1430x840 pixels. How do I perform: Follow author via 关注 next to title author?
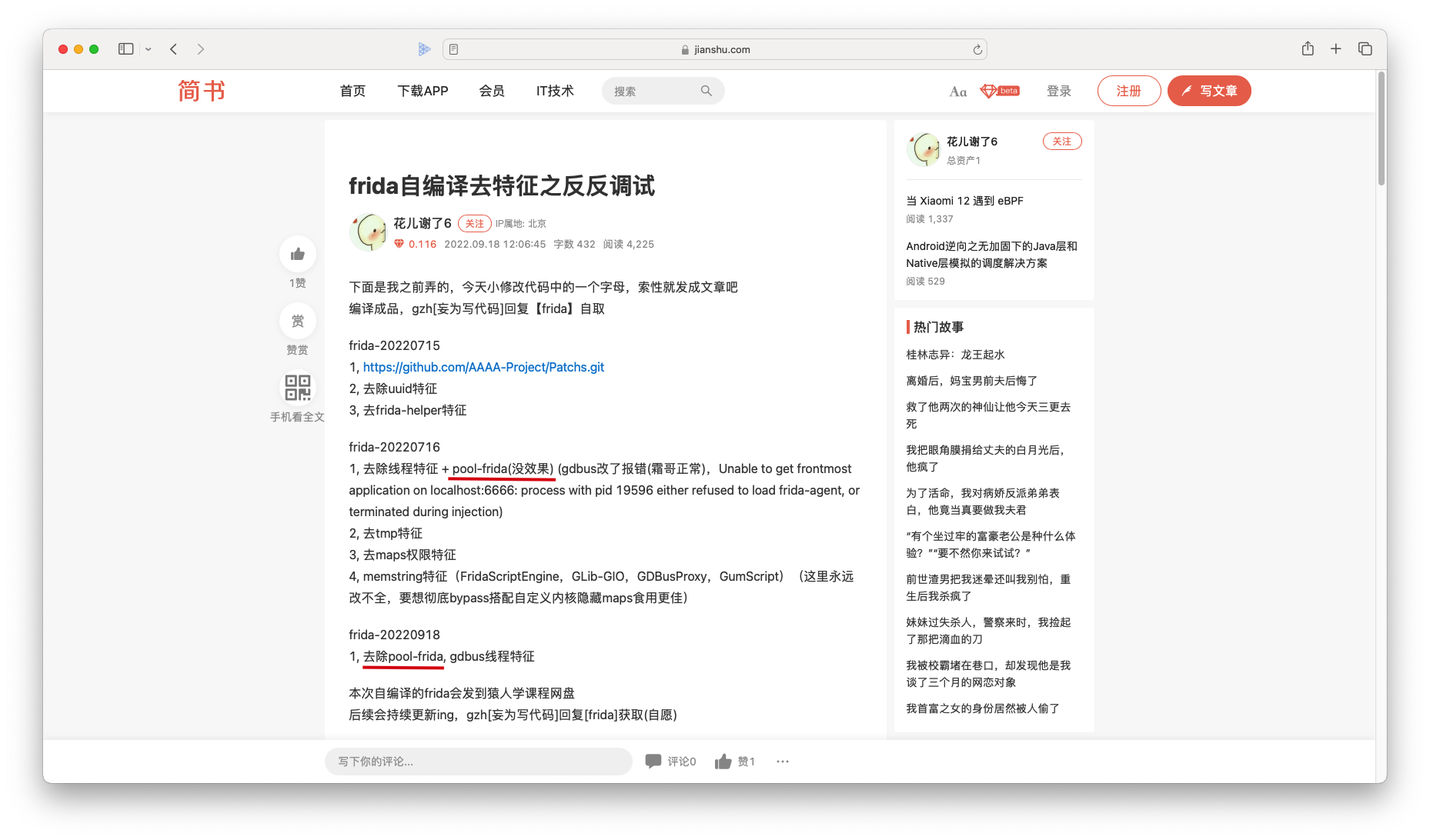tap(475, 223)
